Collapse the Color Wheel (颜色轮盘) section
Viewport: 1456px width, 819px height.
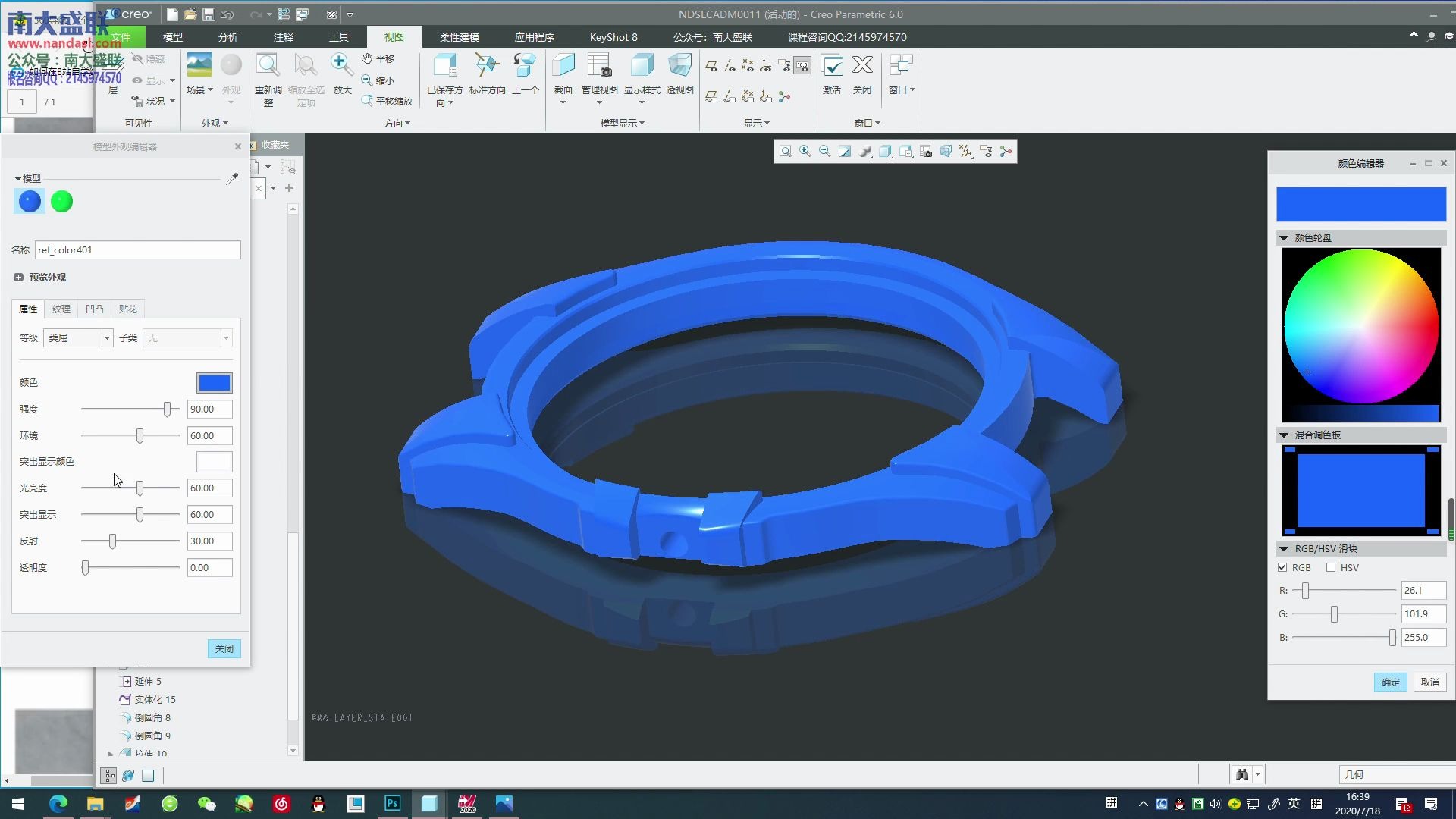click(1285, 238)
